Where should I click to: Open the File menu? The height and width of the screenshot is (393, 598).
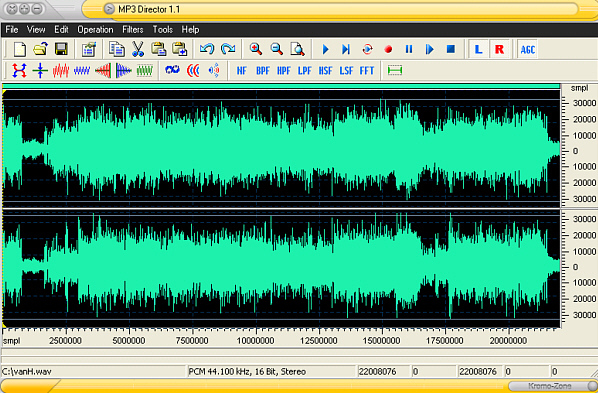(12, 30)
